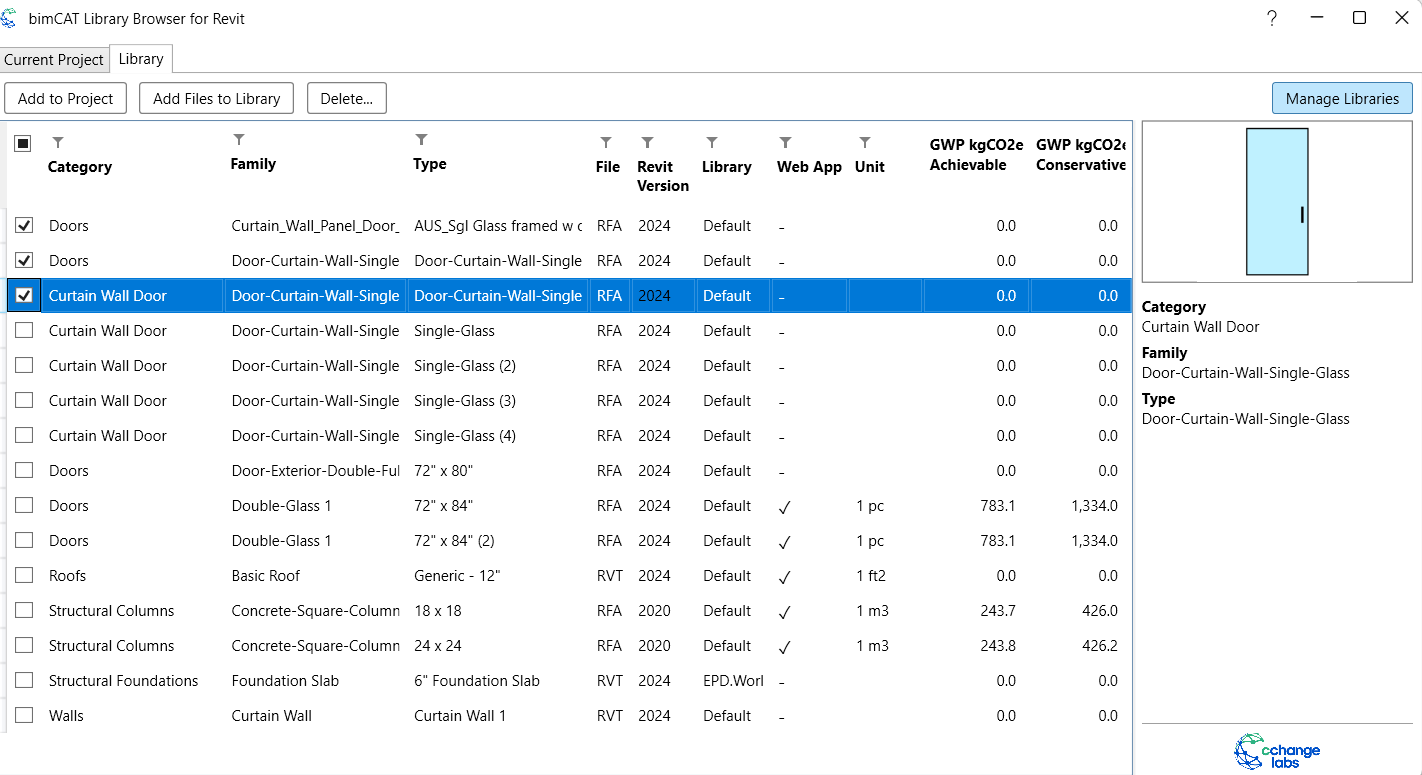The image size is (1422, 775).
Task: Uncheck the Curtain_Wall_Panel_Door row checkbox
Action: click(x=24, y=226)
